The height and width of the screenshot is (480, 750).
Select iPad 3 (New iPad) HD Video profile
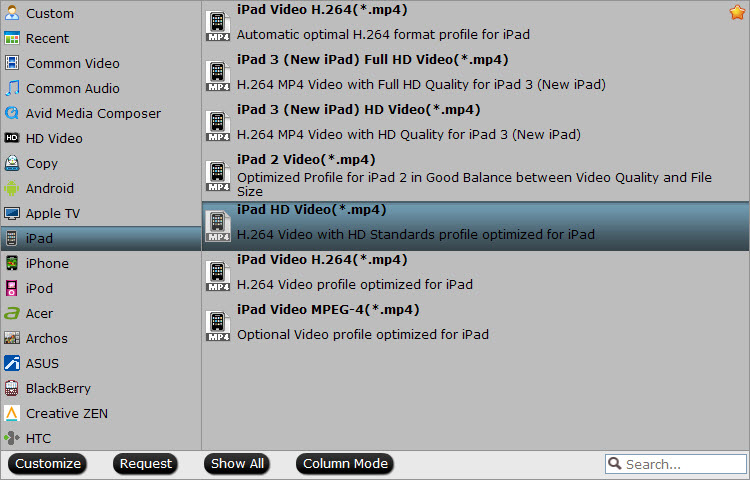coord(475,125)
